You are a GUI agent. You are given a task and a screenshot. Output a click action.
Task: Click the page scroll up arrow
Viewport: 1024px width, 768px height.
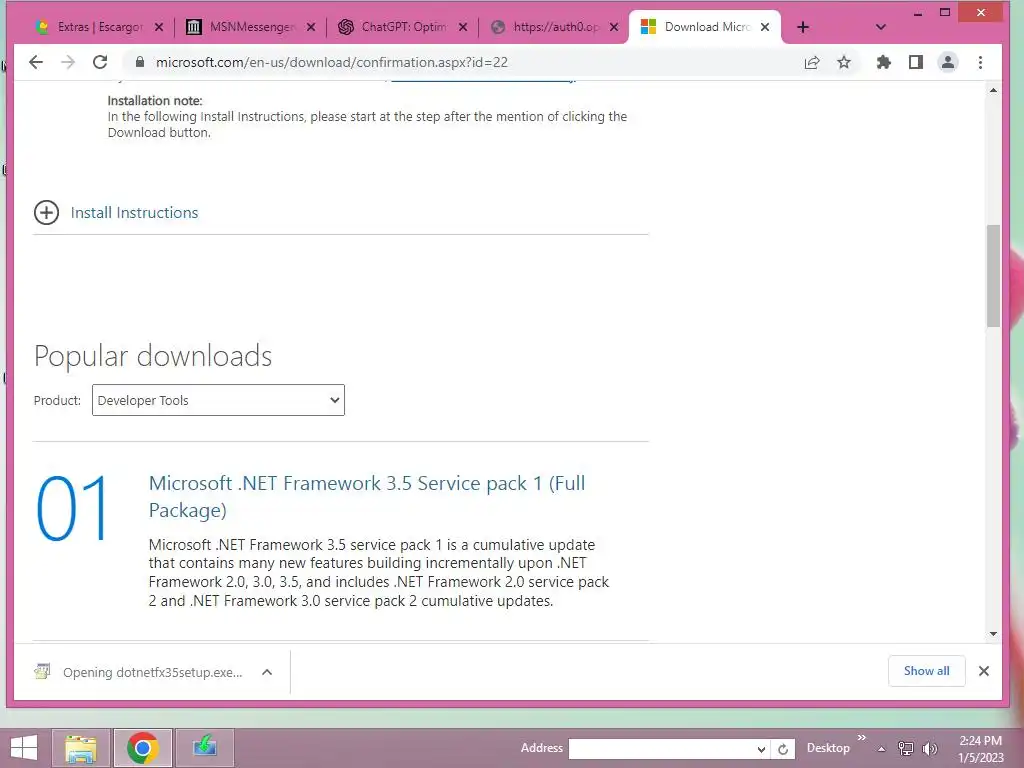993,90
